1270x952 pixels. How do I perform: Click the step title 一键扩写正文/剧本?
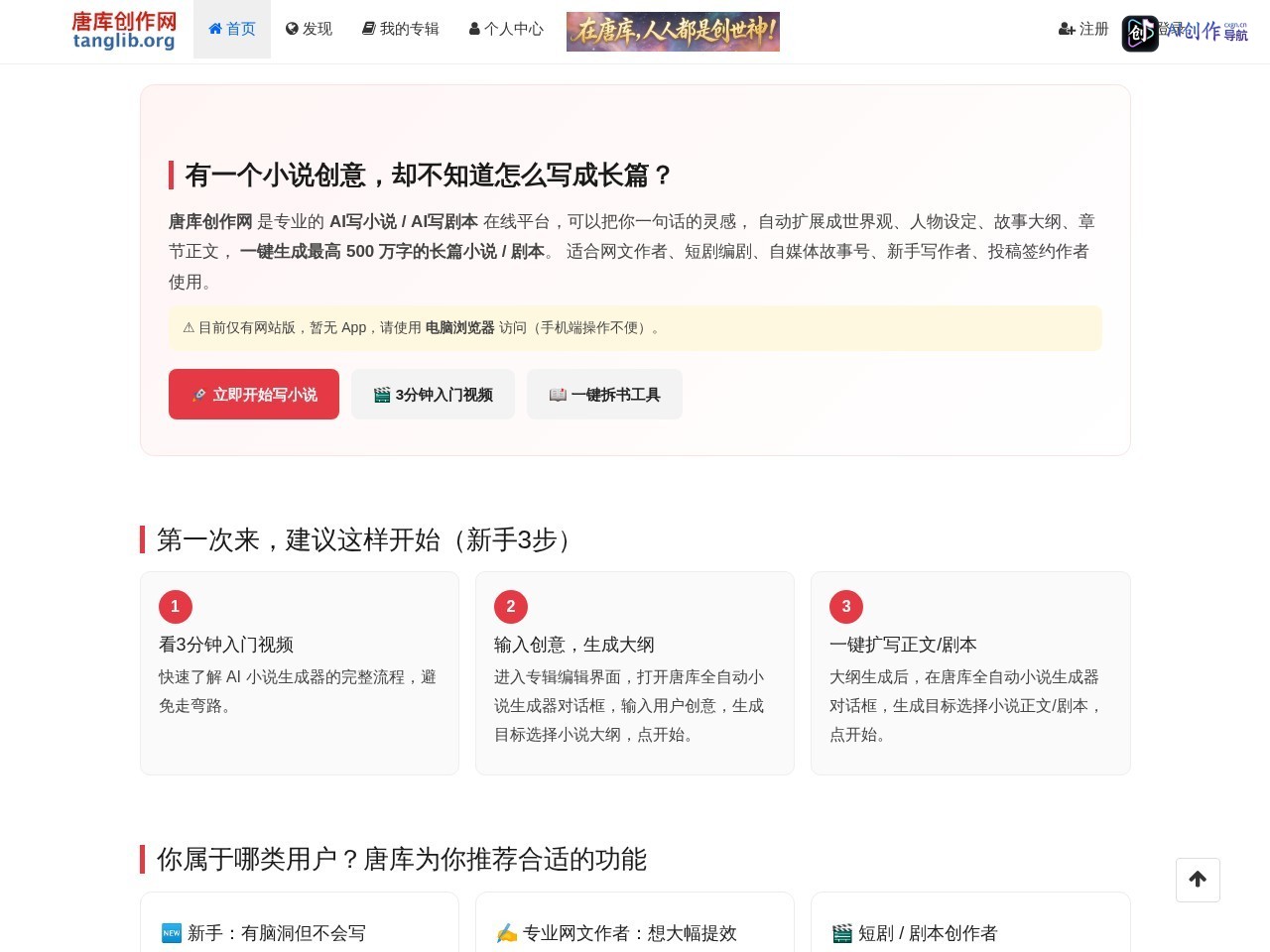pos(903,645)
